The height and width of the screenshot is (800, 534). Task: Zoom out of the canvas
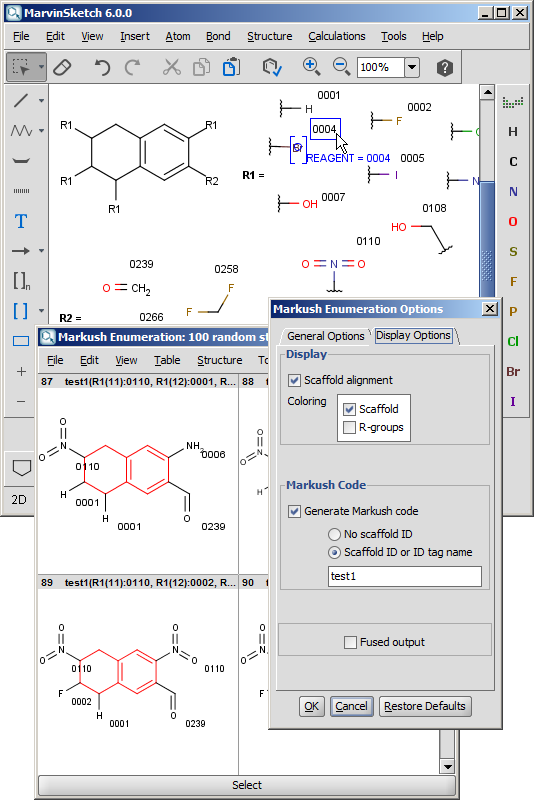(341, 67)
